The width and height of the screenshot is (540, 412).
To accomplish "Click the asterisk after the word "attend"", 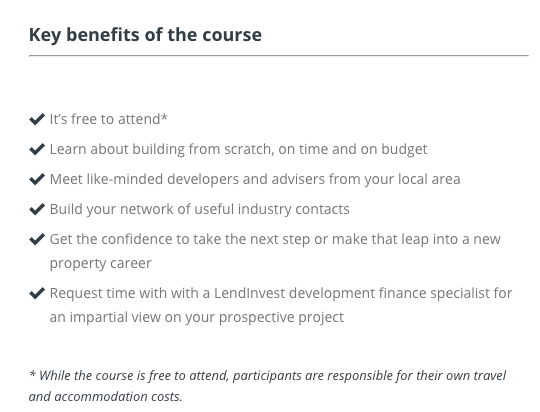I will [164, 117].
